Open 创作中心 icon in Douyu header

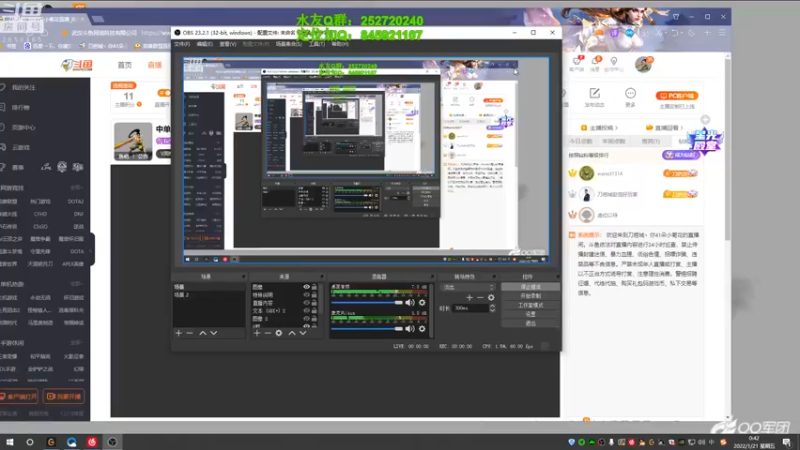click(x=614, y=61)
